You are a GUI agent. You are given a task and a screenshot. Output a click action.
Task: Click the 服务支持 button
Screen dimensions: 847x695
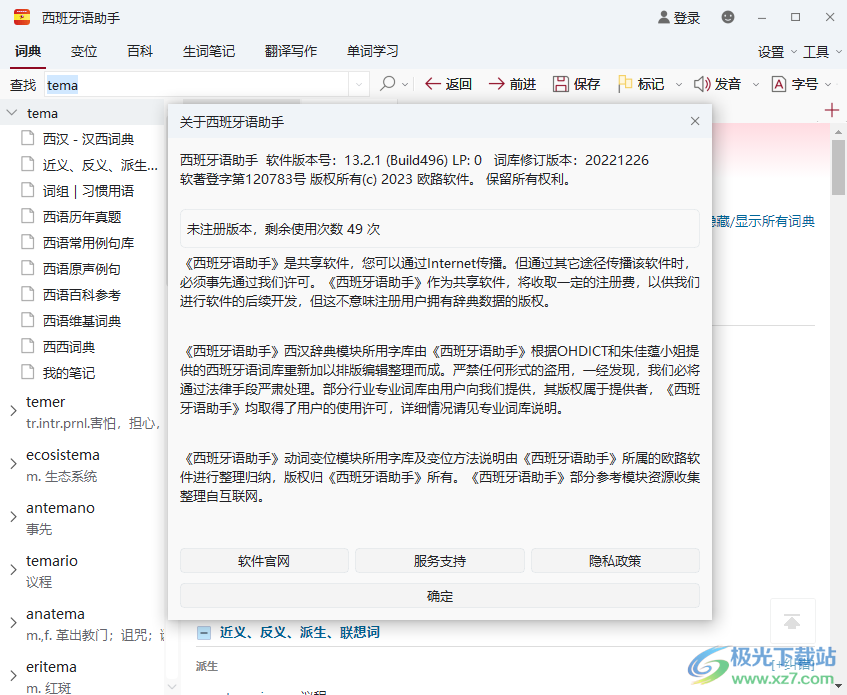[440, 561]
